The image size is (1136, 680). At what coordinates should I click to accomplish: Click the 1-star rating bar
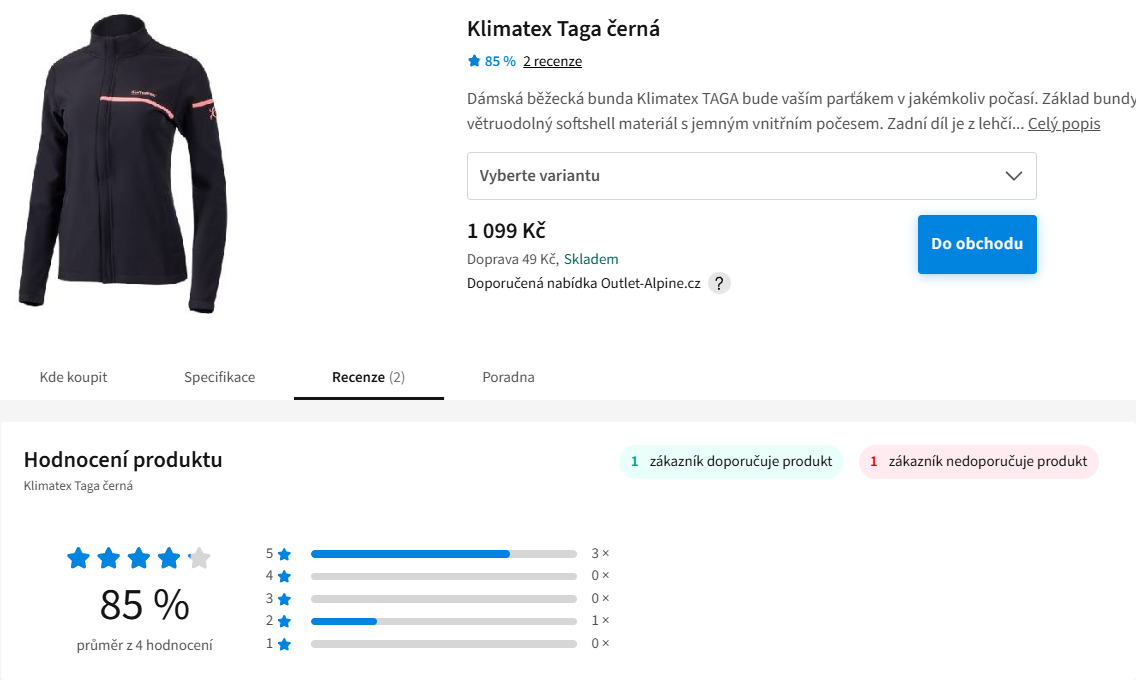pos(443,644)
